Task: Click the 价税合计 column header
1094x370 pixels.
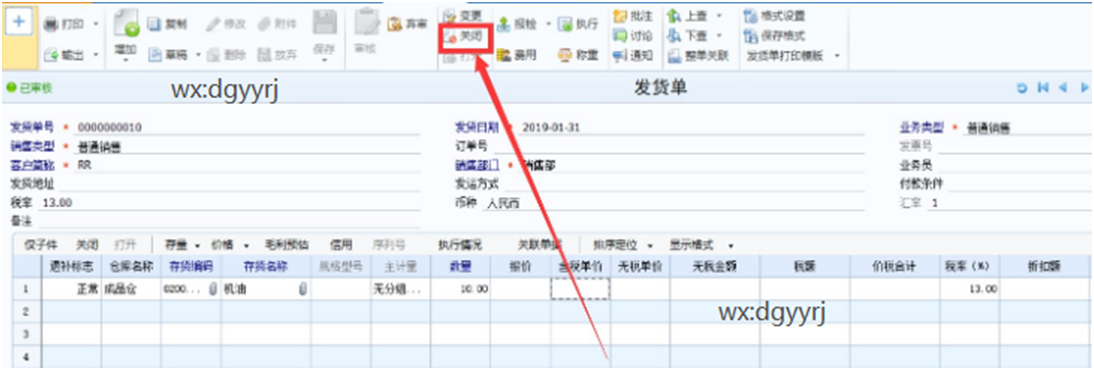Action: click(894, 266)
